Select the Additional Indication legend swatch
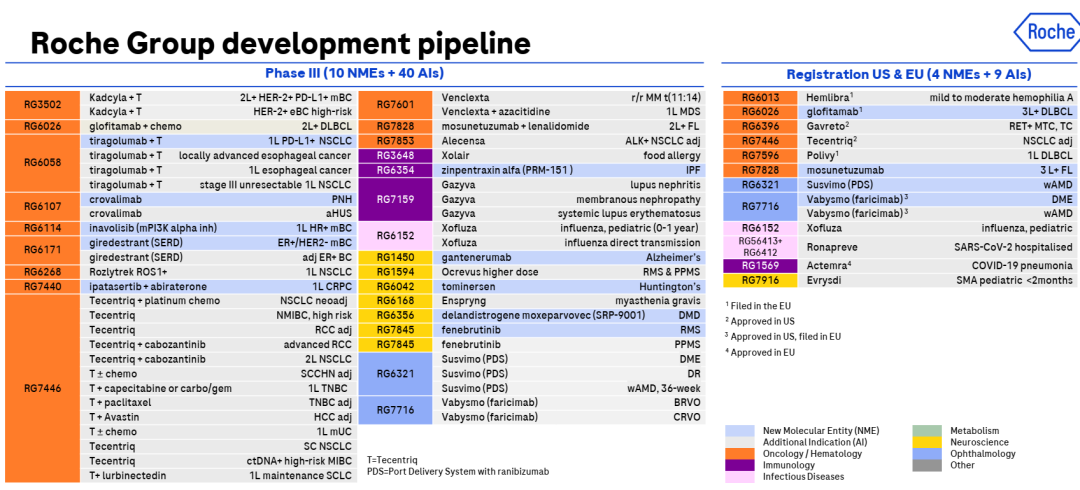The image size is (1080, 490). pos(740,442)
